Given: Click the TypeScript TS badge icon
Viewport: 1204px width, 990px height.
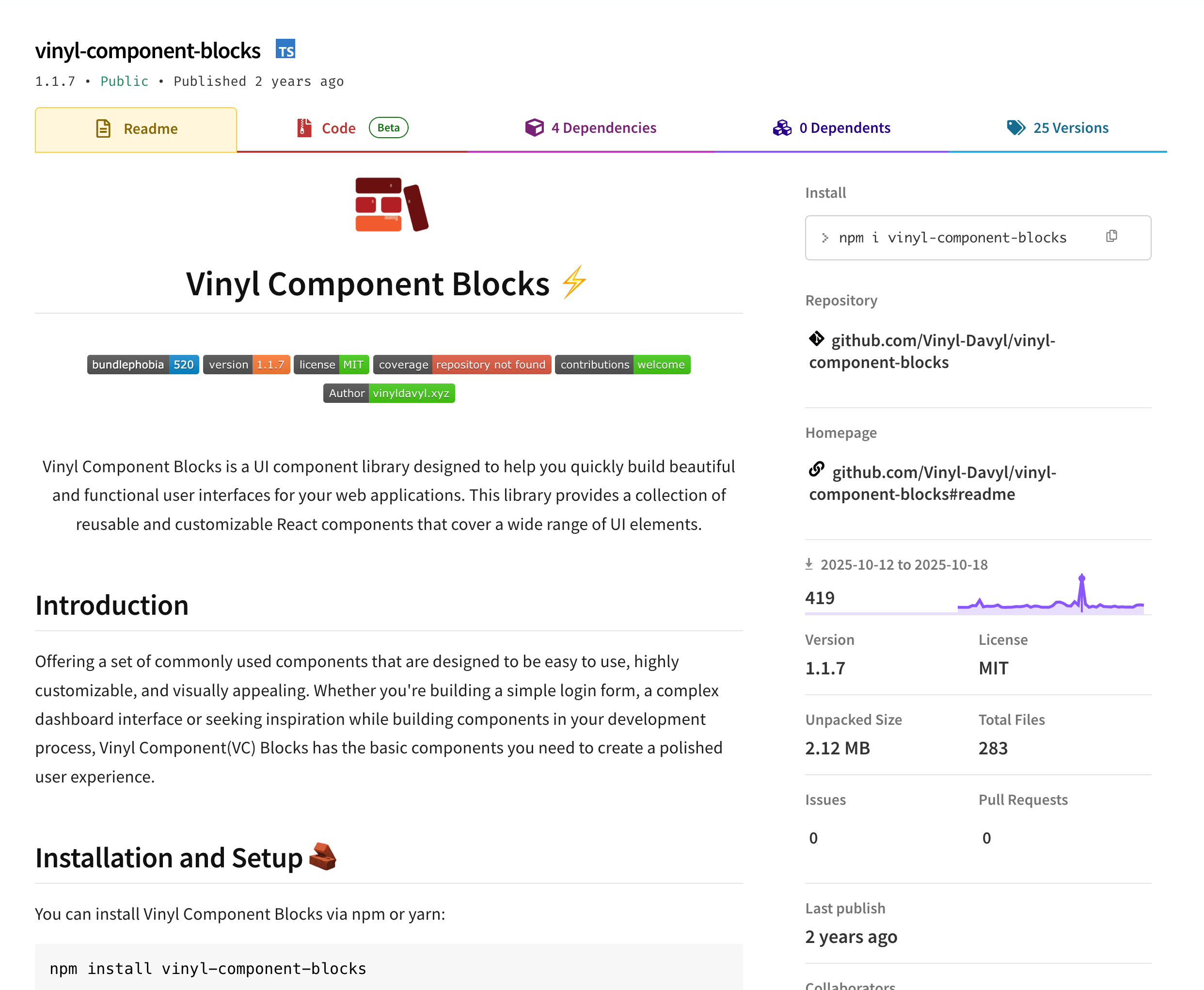Looking at the screenshot, I should [x=285, y=49].
